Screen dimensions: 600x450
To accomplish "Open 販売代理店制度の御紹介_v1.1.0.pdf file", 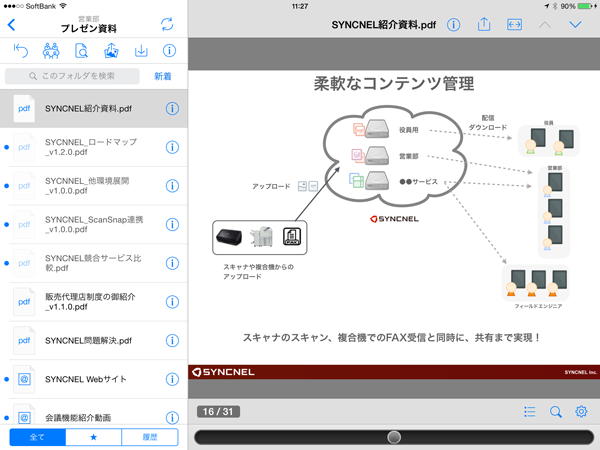I will 94,302.
